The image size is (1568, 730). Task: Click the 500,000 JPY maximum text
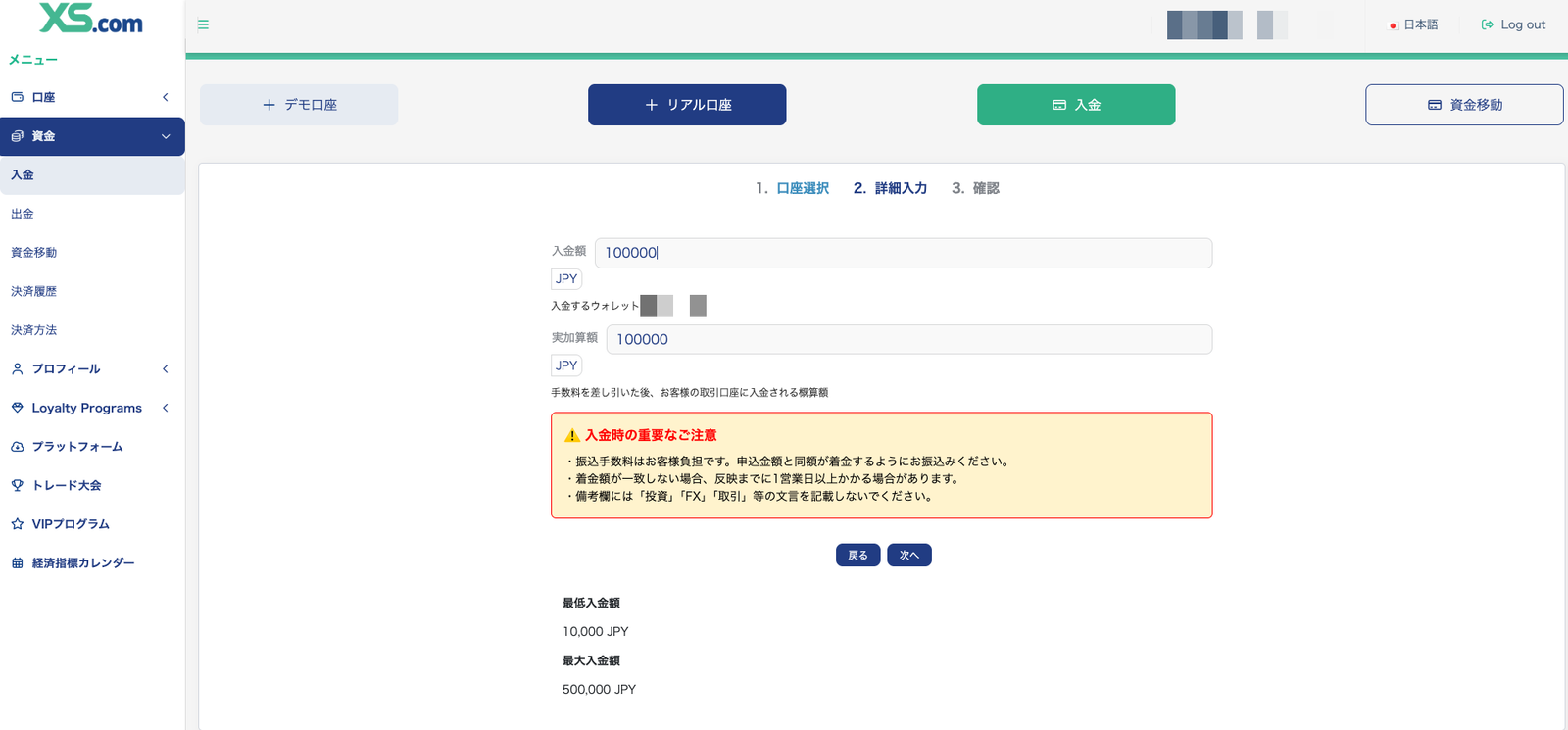pyautogui.click(x=599, y=690)
